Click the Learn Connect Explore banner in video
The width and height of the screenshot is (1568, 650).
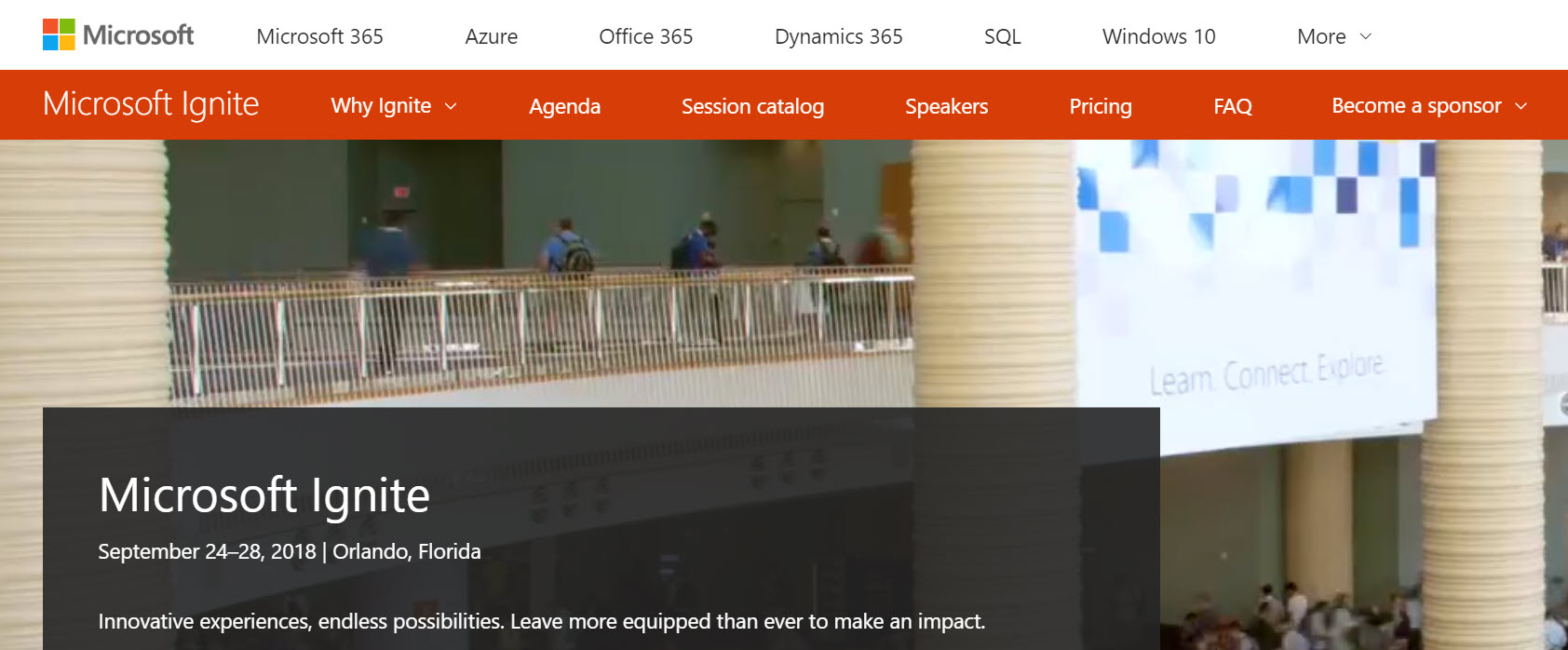(1266, 374)
